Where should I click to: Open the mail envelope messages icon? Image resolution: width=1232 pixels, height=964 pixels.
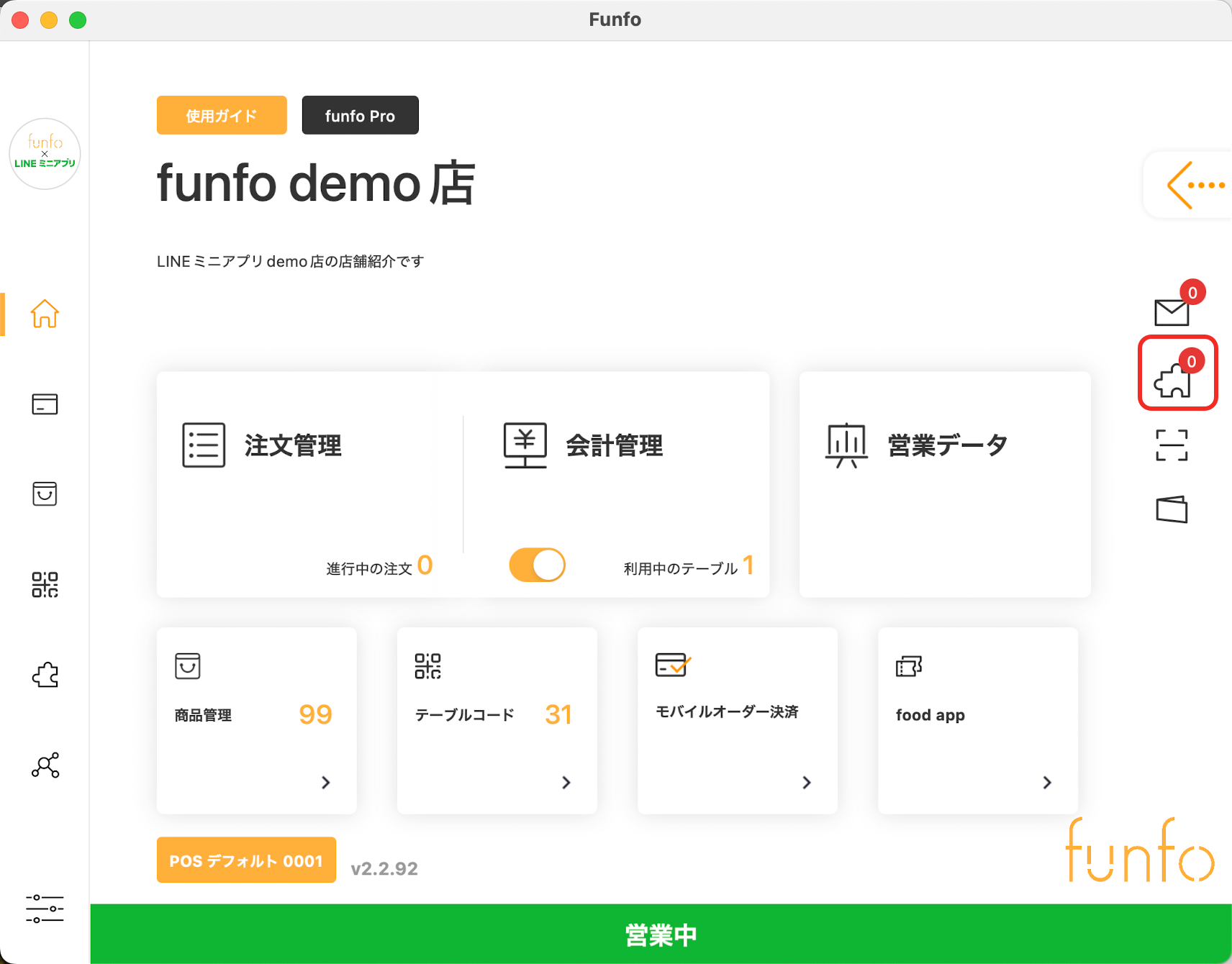coord(1172,312)
